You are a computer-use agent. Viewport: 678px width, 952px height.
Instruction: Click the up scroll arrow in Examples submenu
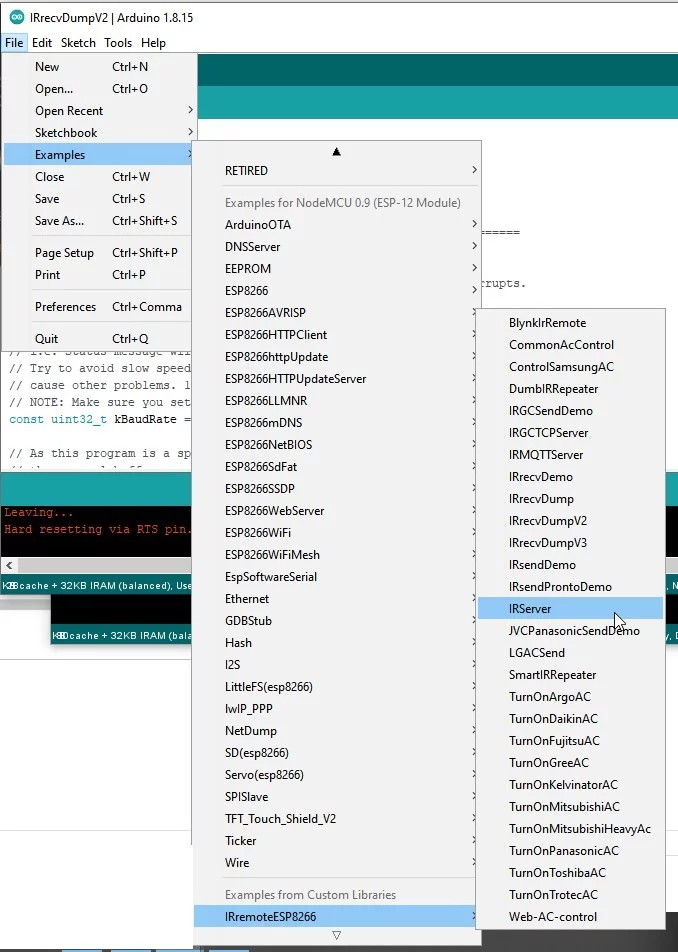(x=336, y=152)
